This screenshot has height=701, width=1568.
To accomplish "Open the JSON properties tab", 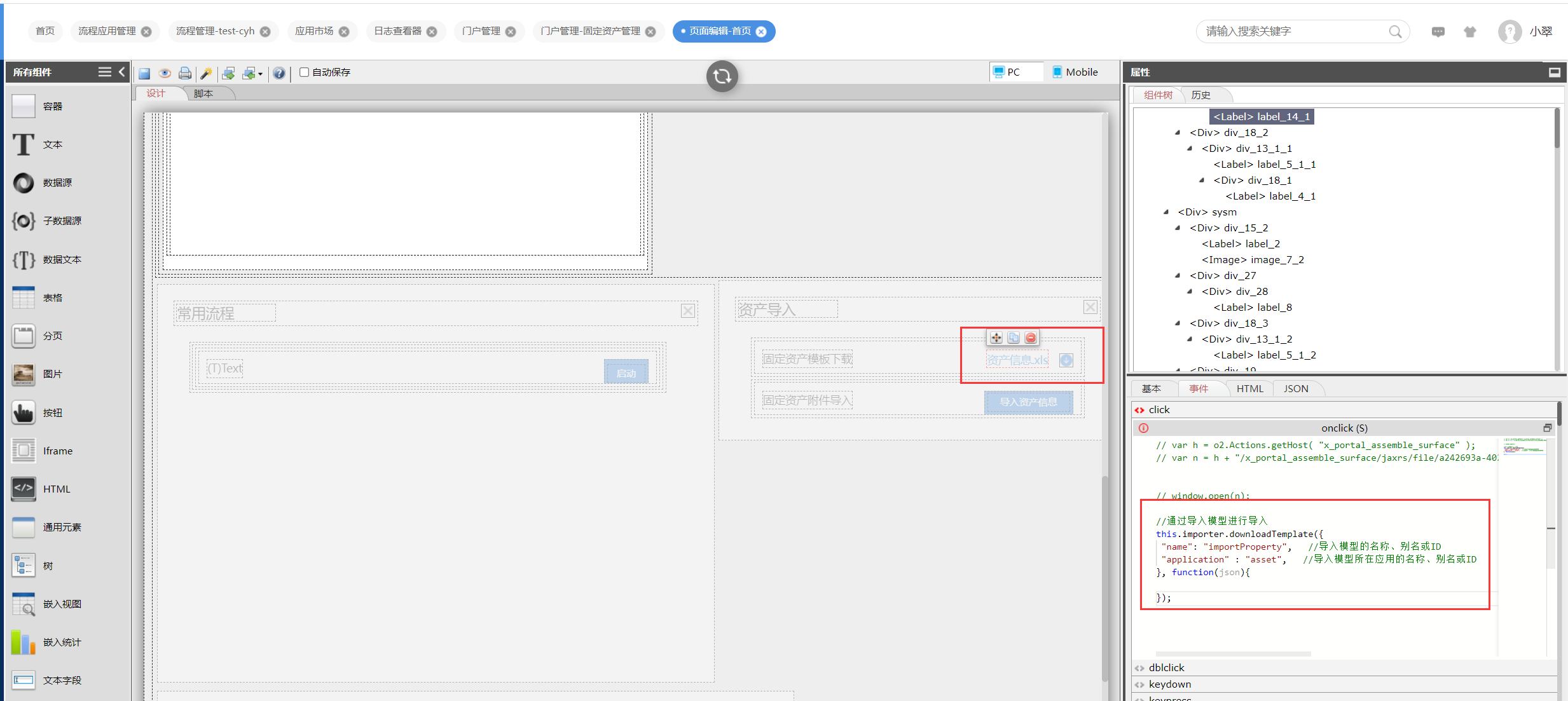I will point(1295,388).
